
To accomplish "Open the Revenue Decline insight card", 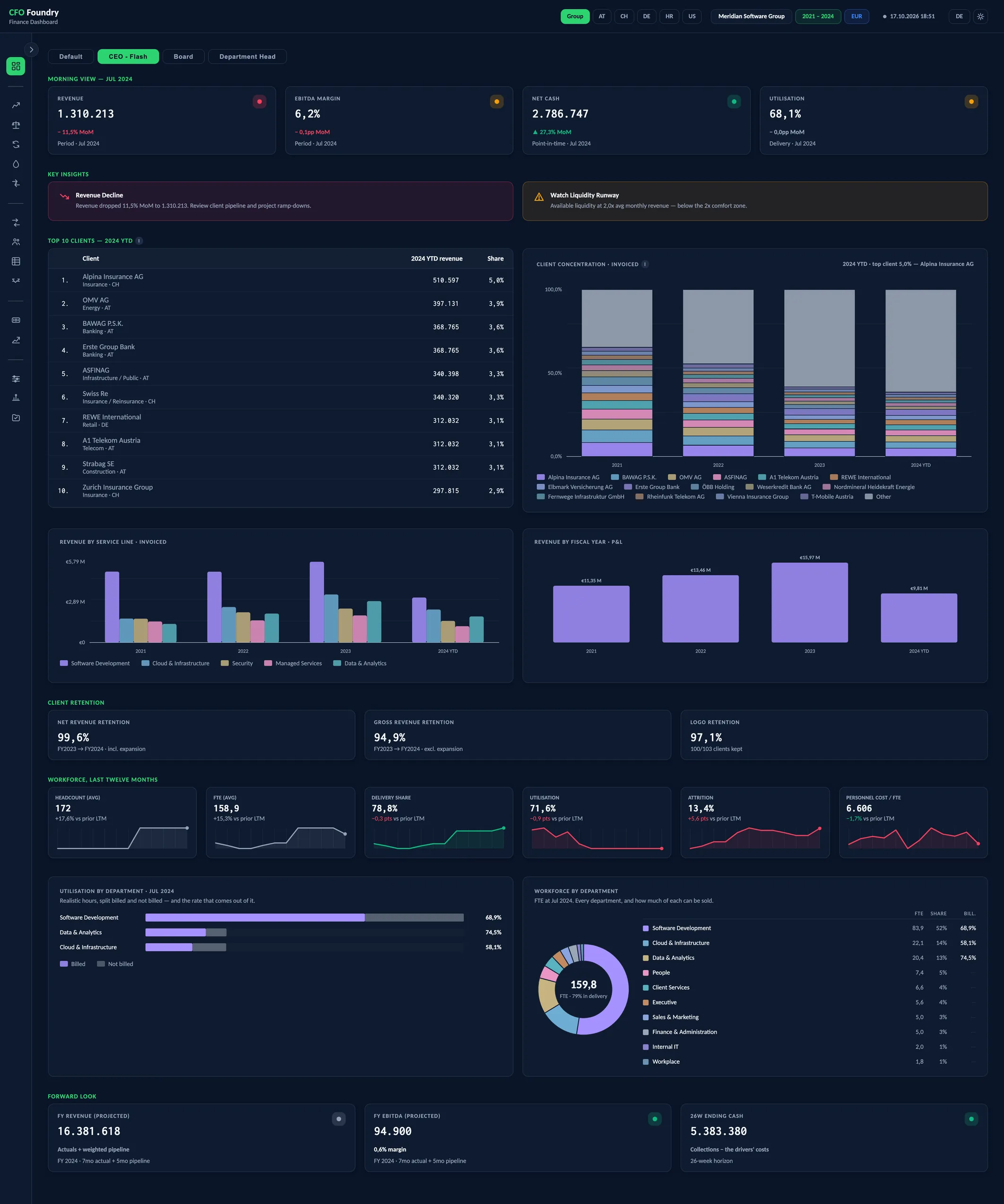I will [x=280, y=201].
